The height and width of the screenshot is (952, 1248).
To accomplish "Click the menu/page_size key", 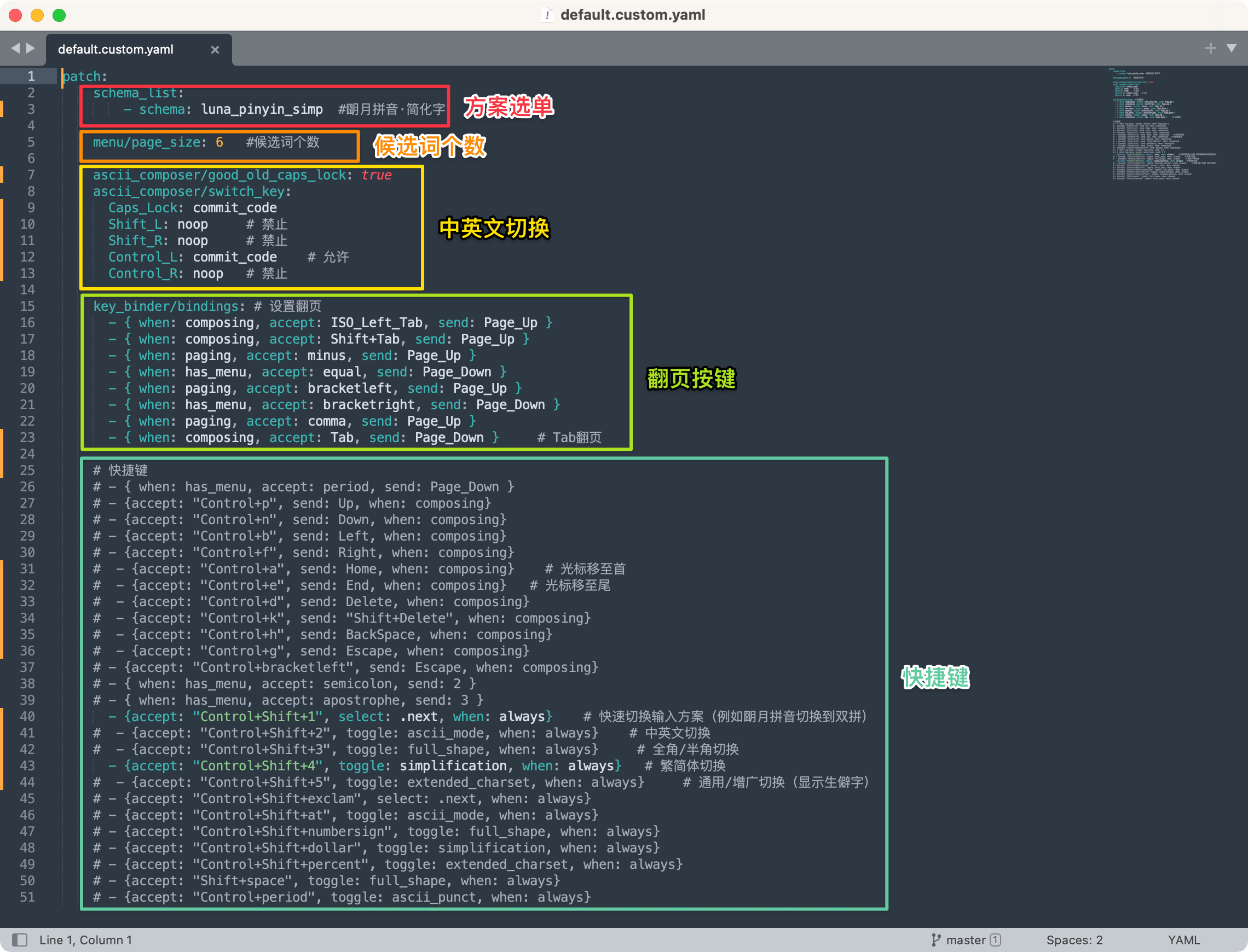I will [x=146, y=142].
